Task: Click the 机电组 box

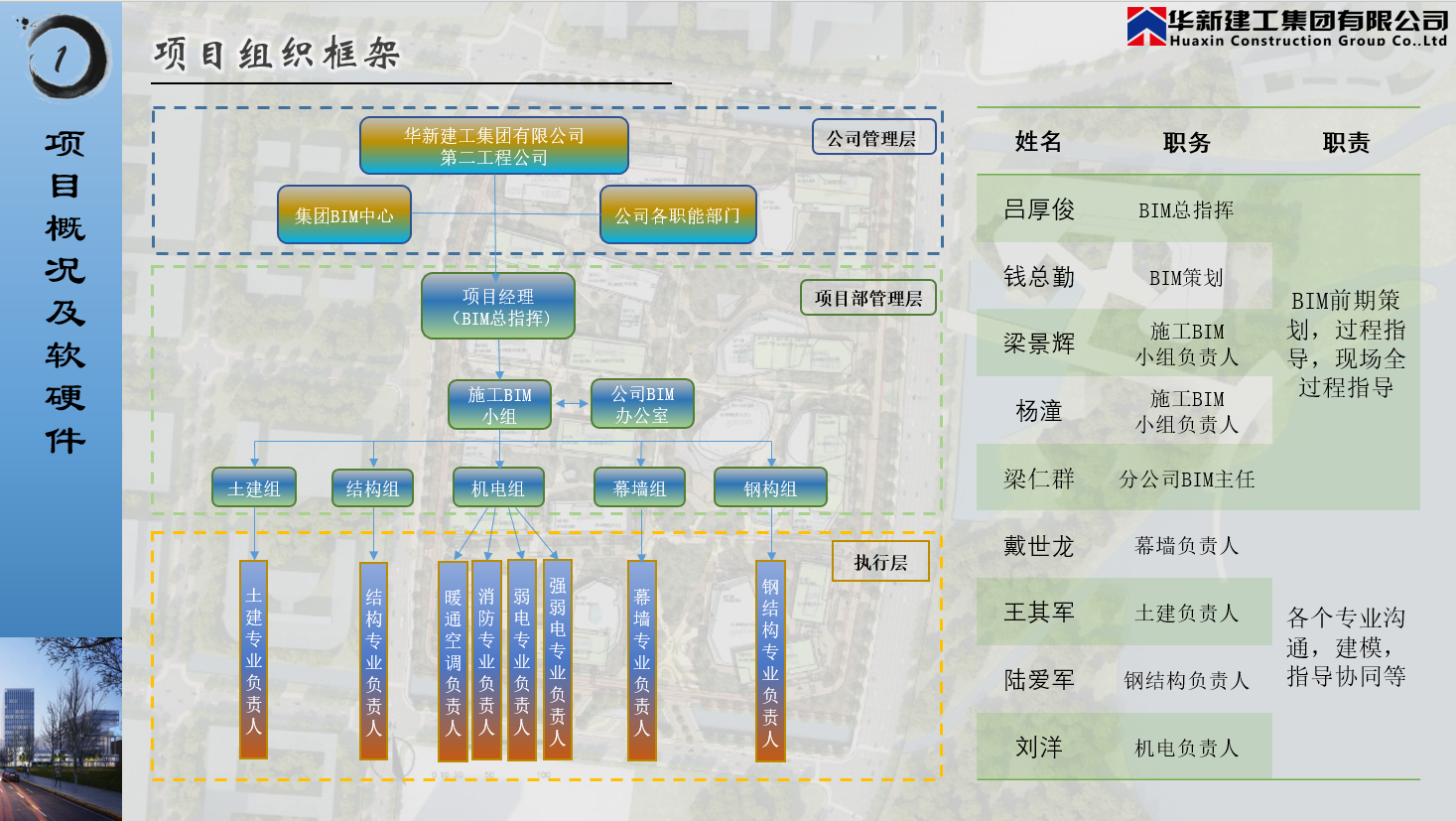Action: click(498, 487)
